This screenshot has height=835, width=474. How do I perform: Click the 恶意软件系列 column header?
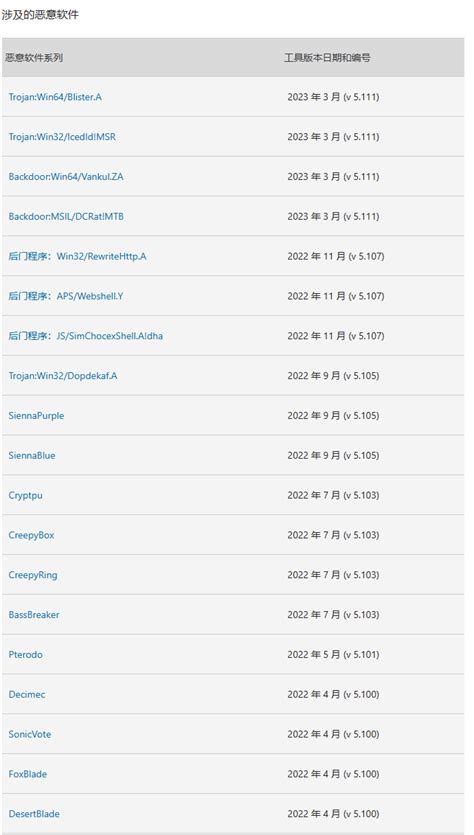tap(34, 58)
